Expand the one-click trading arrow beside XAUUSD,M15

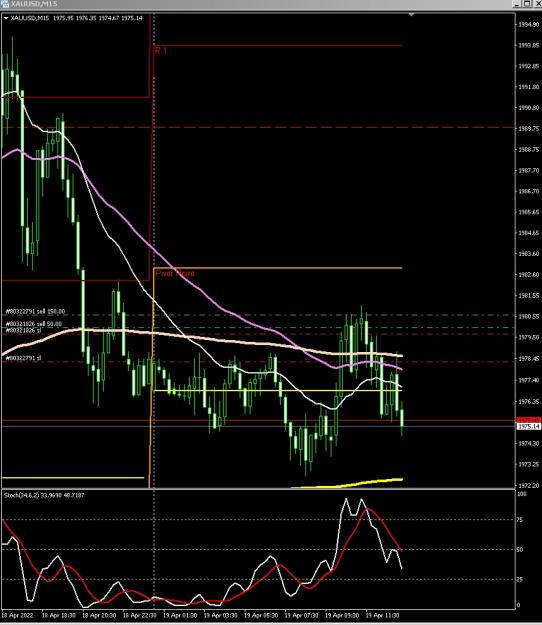6,18
